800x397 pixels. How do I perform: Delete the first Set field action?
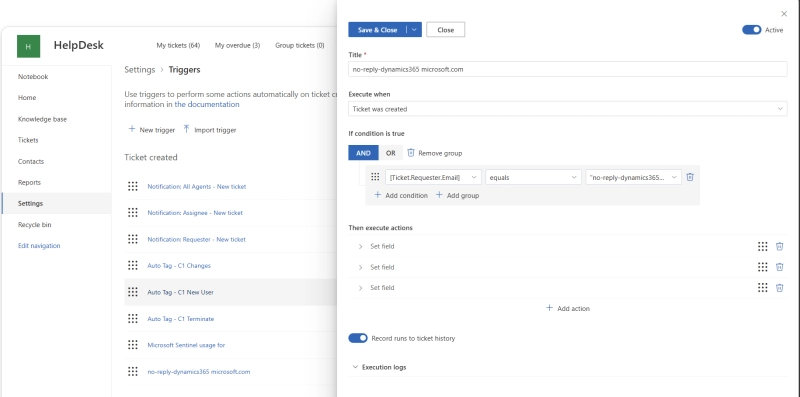pos(780,246)
